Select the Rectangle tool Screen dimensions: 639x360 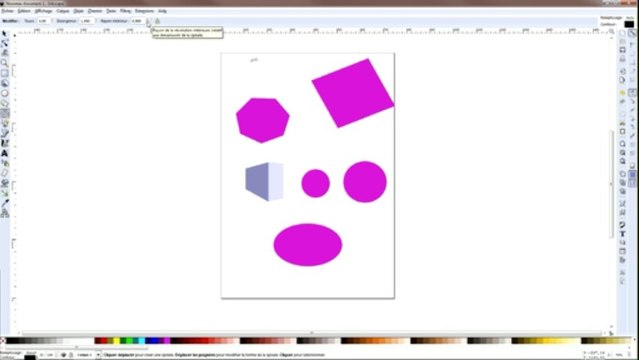tap(4, 73)
